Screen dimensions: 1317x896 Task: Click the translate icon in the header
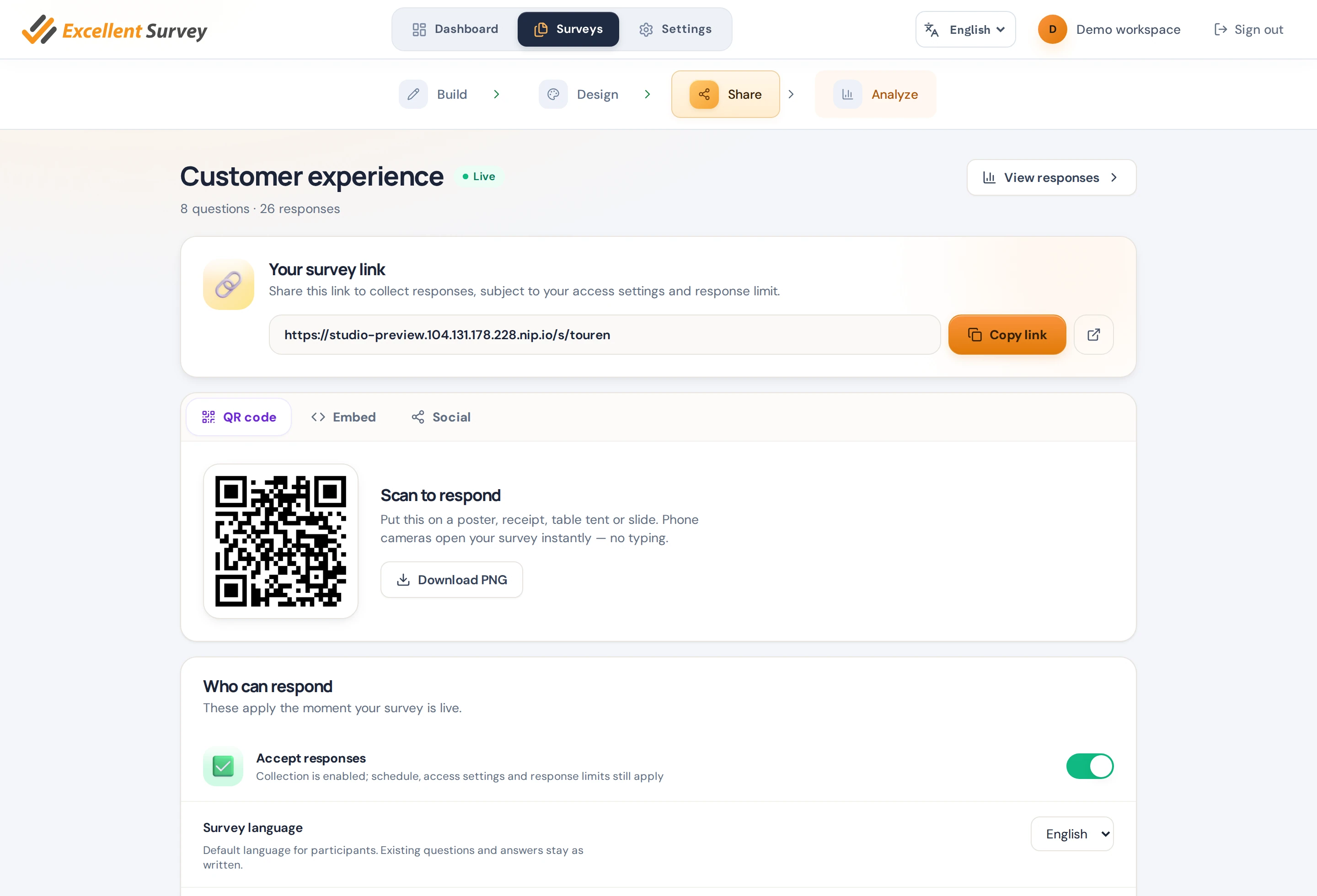pos(931,29)
